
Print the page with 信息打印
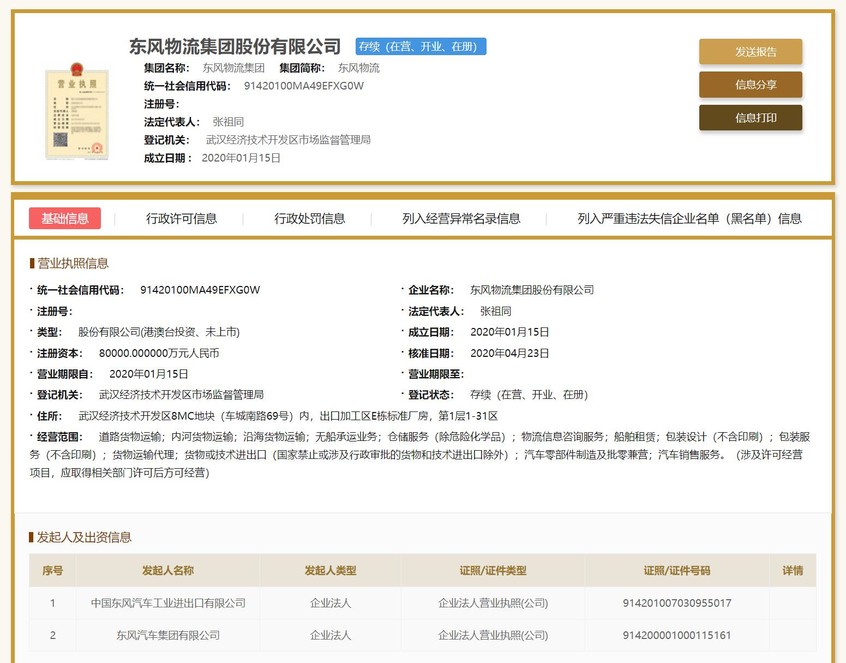750,118
